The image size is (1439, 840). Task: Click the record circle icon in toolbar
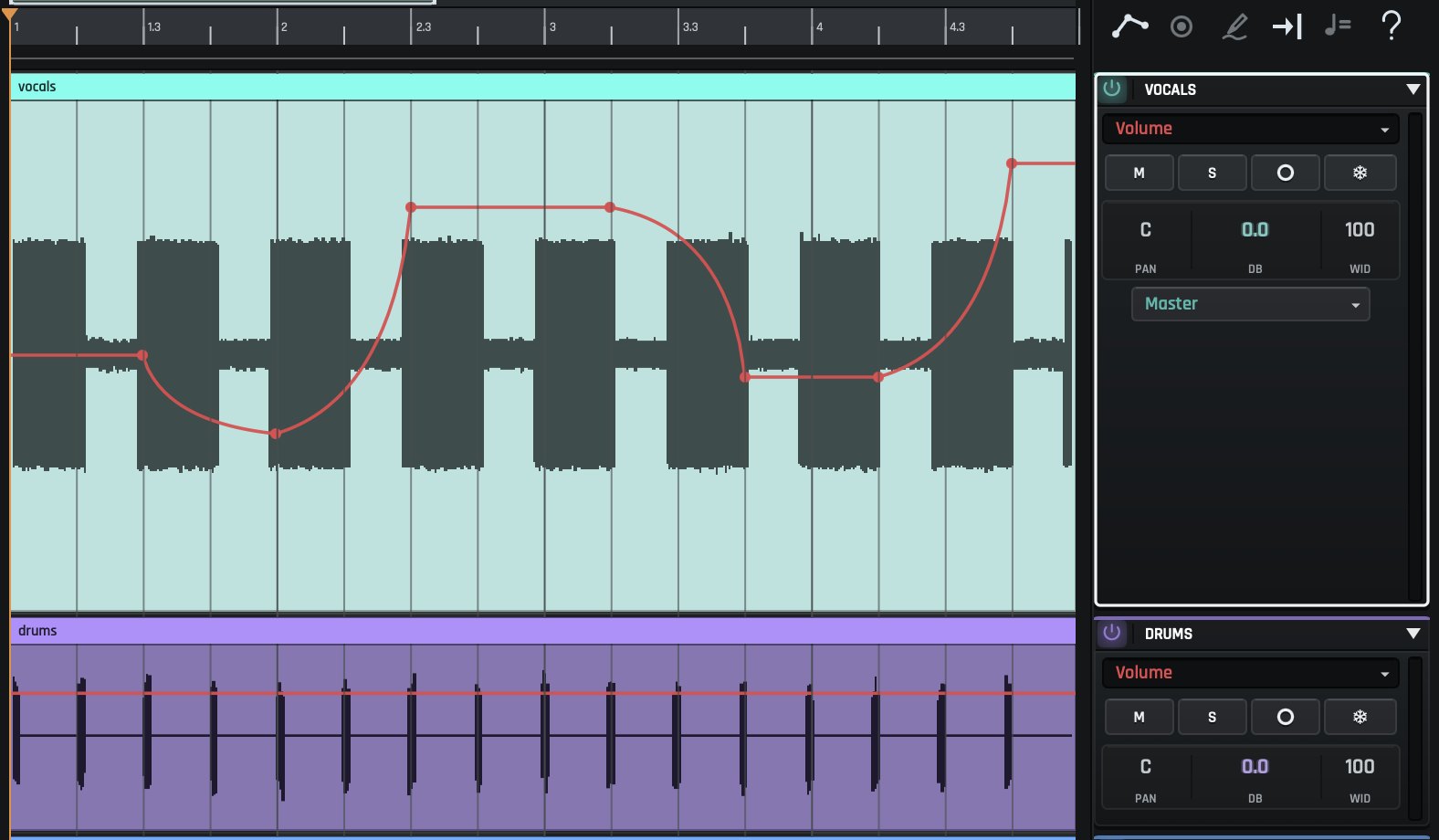click(x=1182, y=26)
